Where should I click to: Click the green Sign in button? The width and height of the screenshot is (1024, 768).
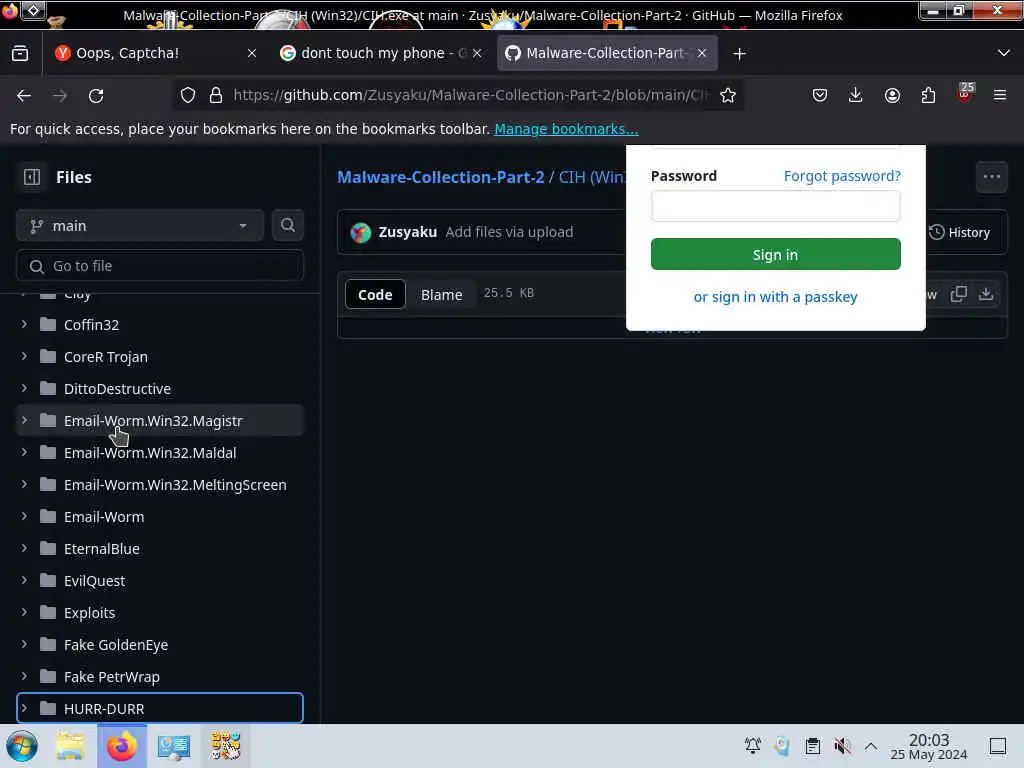coord(775,254)
